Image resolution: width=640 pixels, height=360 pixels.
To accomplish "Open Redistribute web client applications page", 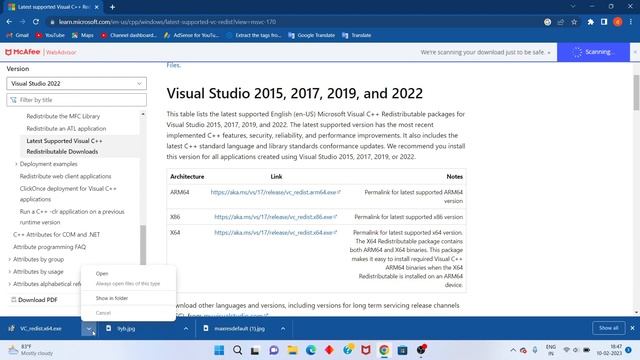I will pyautogui.click(x=65, y=176).
